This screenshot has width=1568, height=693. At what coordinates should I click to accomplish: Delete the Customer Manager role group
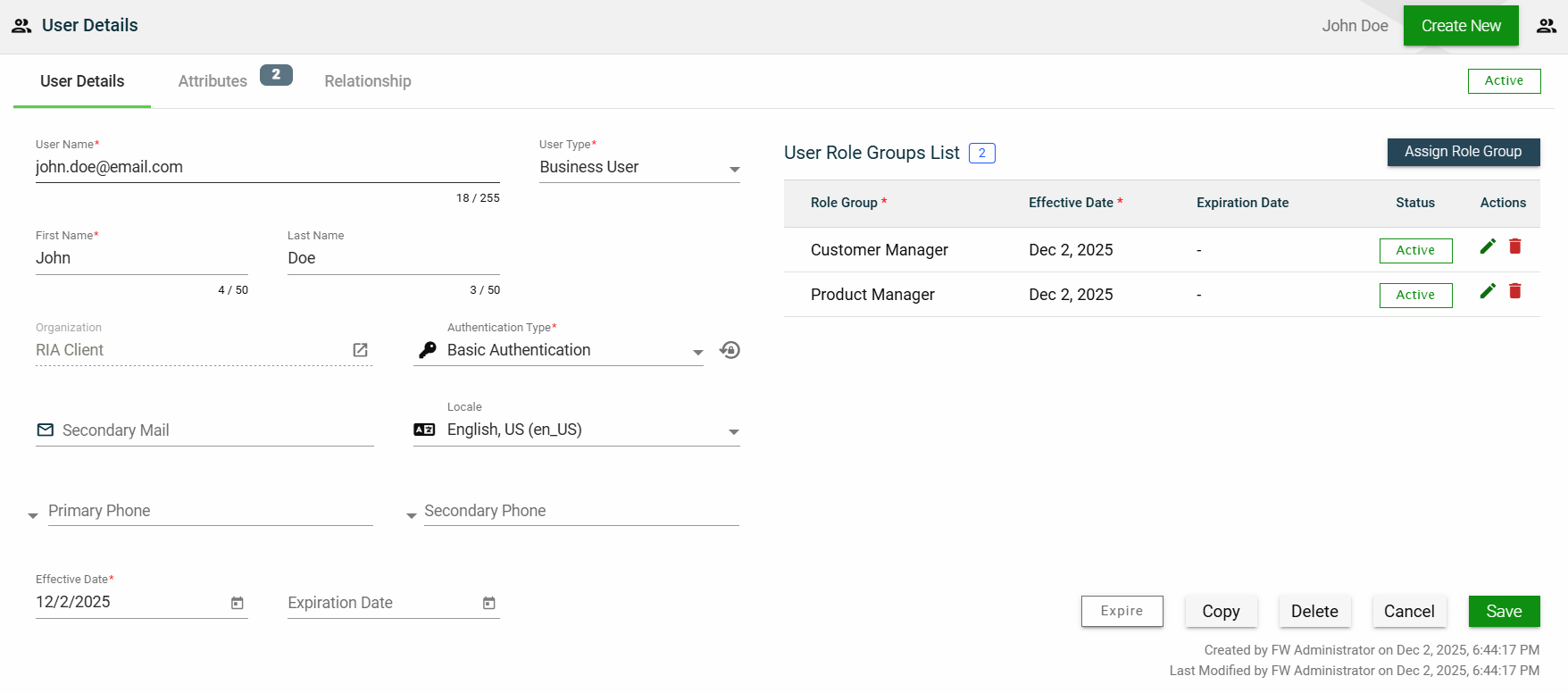tap(1515, 246)
